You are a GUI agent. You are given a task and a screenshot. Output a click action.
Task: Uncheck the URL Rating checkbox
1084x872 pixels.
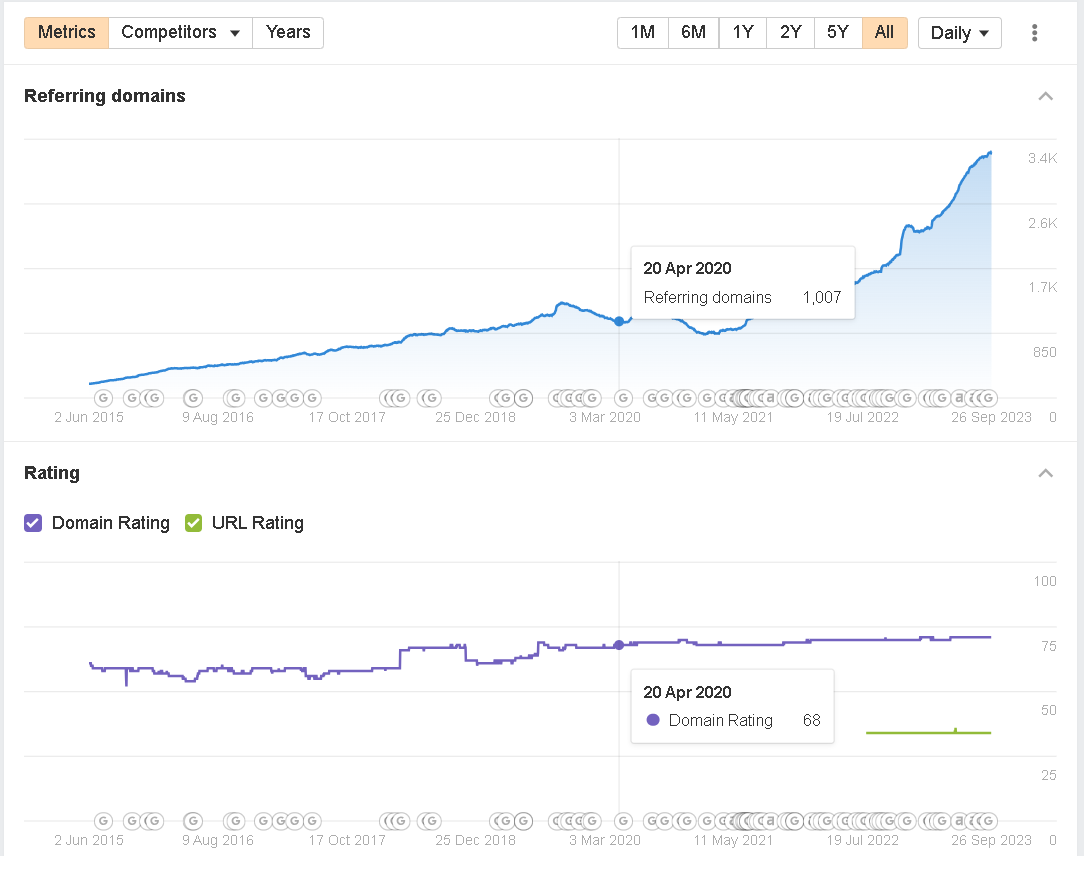pos(194,523)
